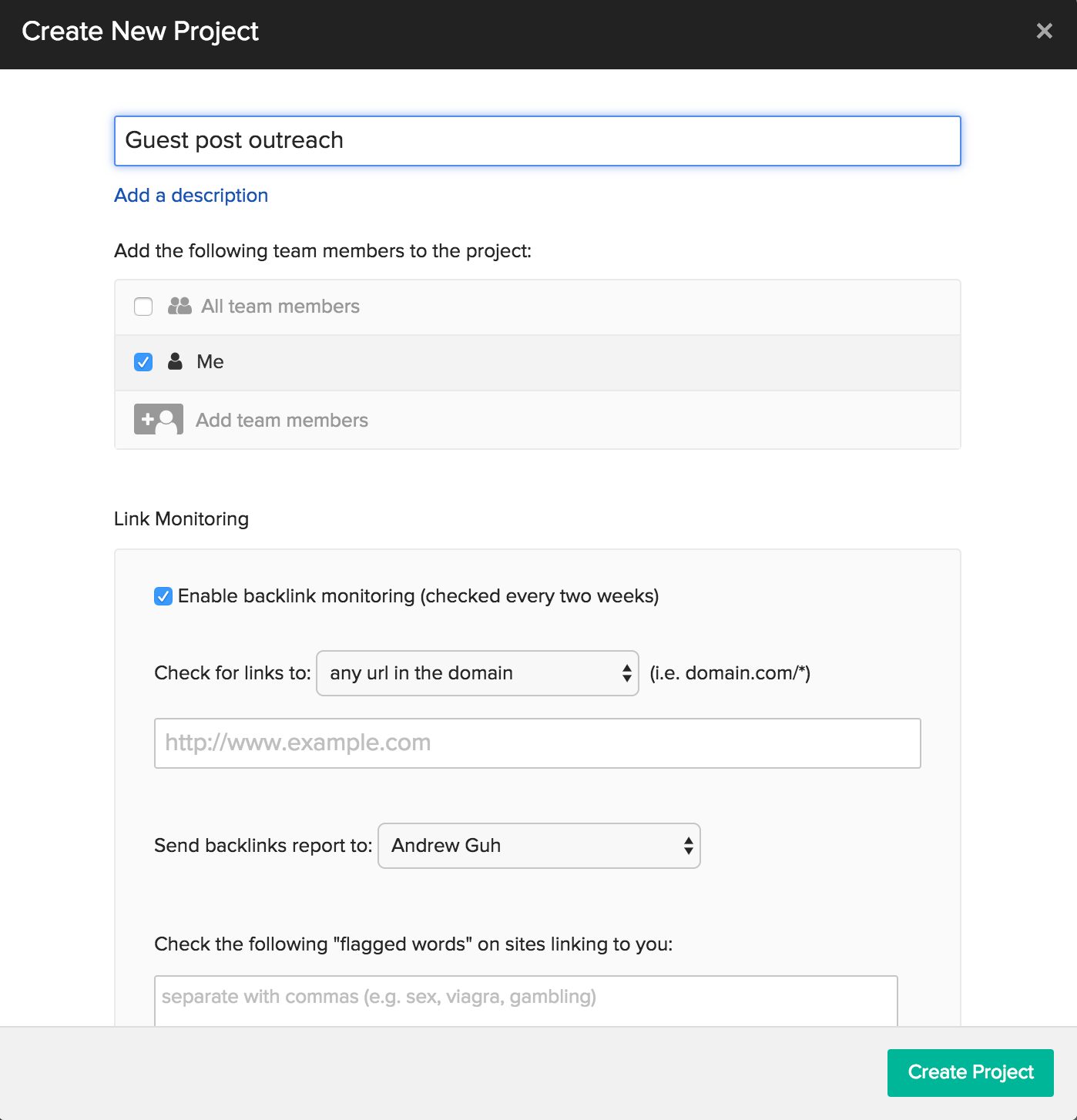
Task: Click the add-person icon for team members
Action: 159,420
